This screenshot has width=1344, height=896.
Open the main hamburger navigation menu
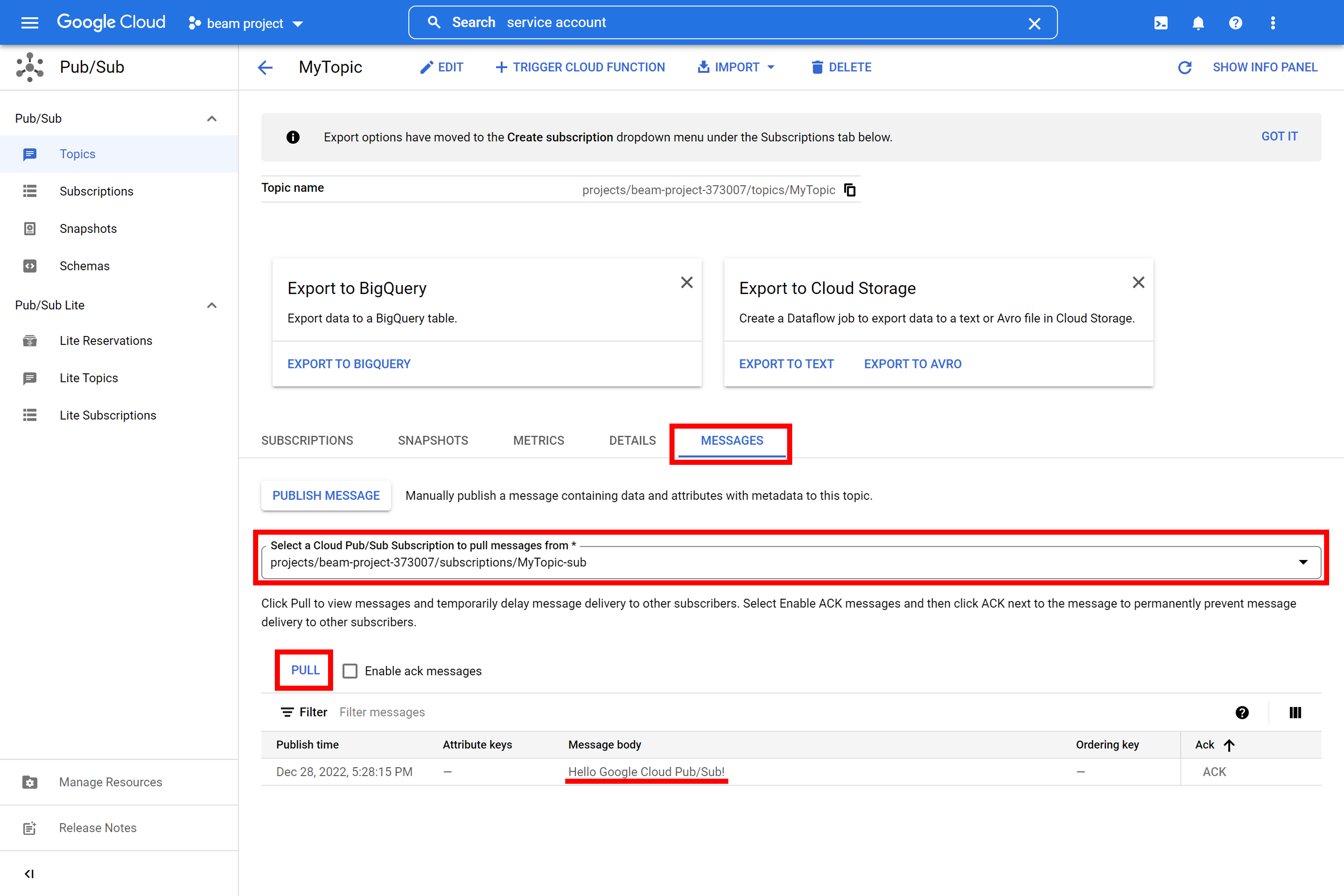pyautogui.click(x=30, y=23)
